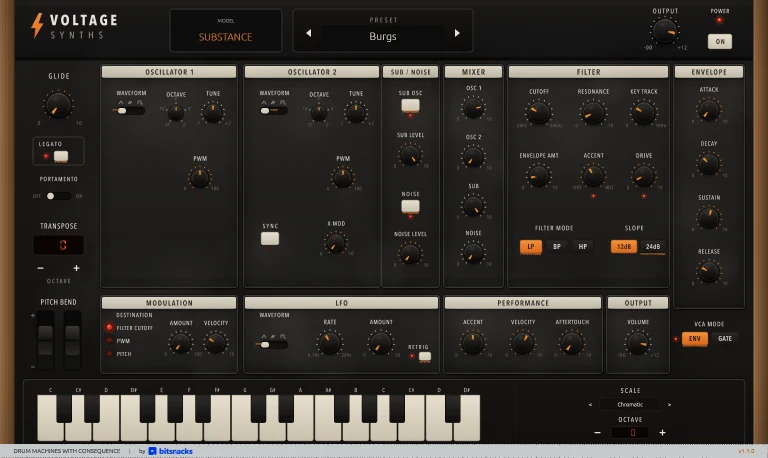Click the Oscillator 1 PWM knob
This screenshot has height=458, width=768.
coord(200,178)
